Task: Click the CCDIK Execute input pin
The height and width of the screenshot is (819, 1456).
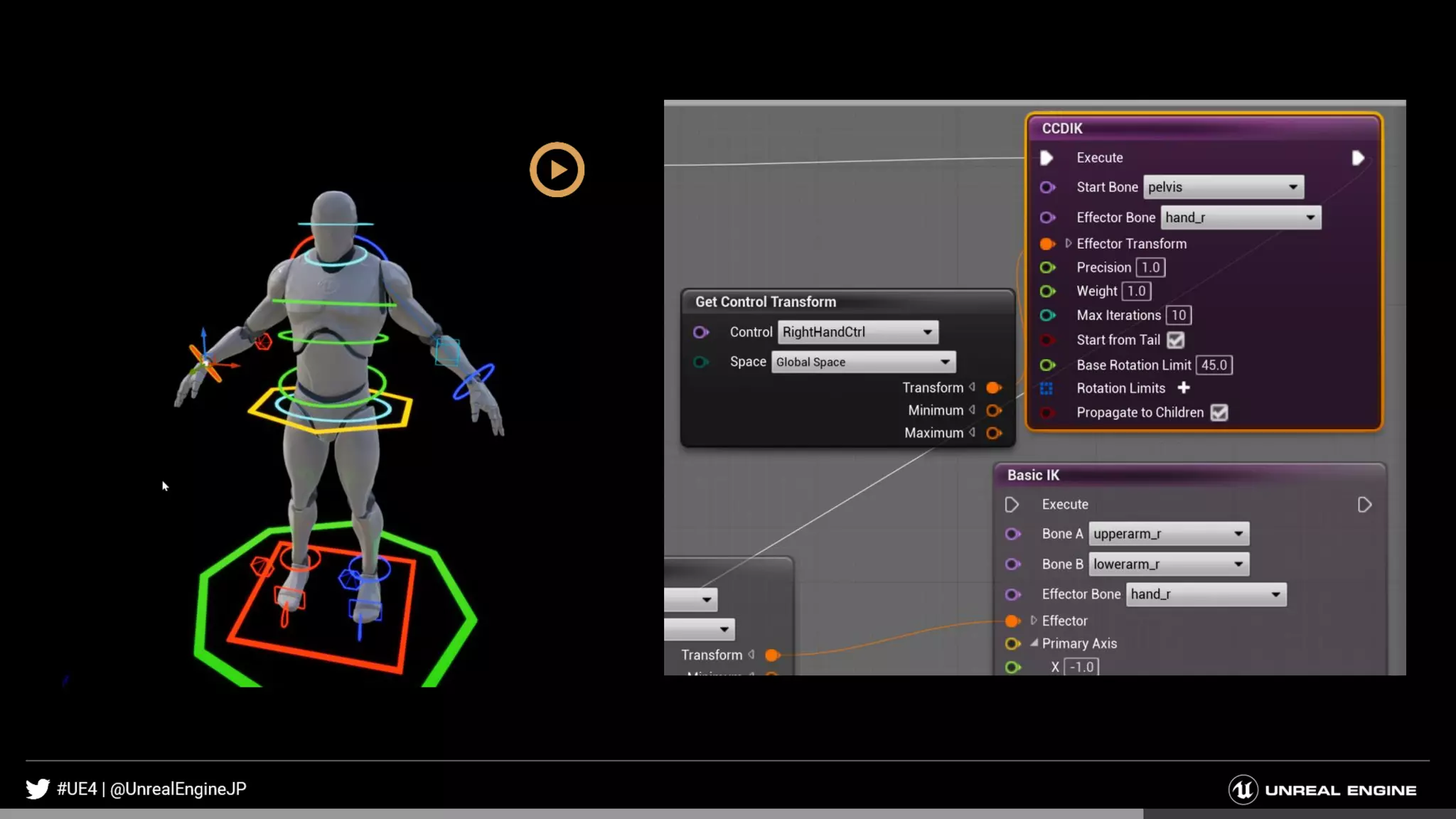Action: click(x=1046, y=158)
